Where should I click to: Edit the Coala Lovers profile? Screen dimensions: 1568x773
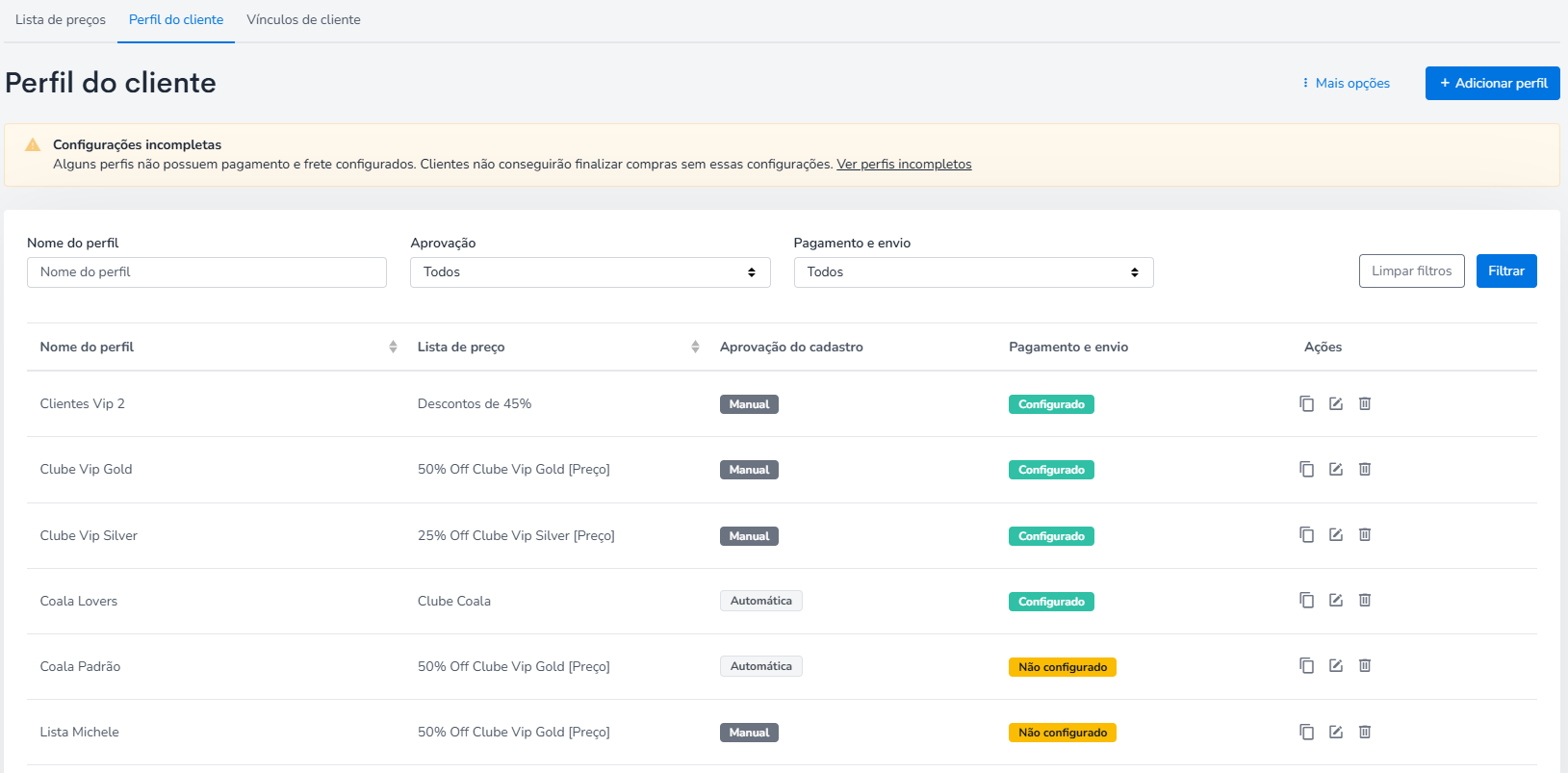(x=1336, y=600)
